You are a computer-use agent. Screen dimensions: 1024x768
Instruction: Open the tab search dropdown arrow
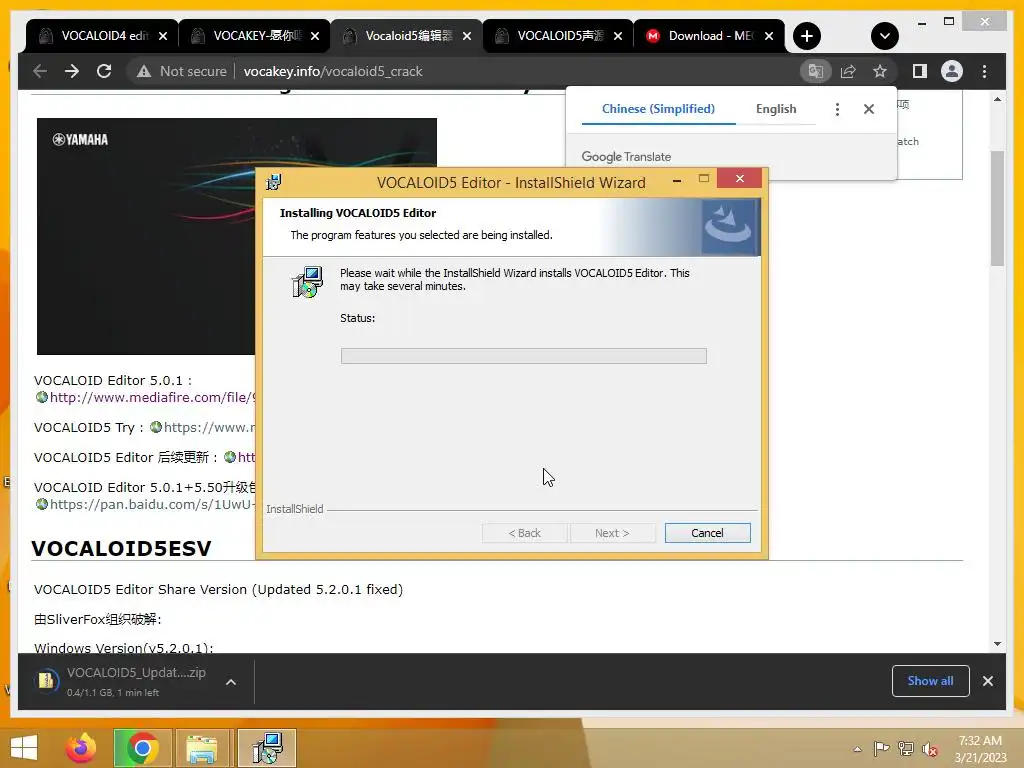click(x=885, y=36)
